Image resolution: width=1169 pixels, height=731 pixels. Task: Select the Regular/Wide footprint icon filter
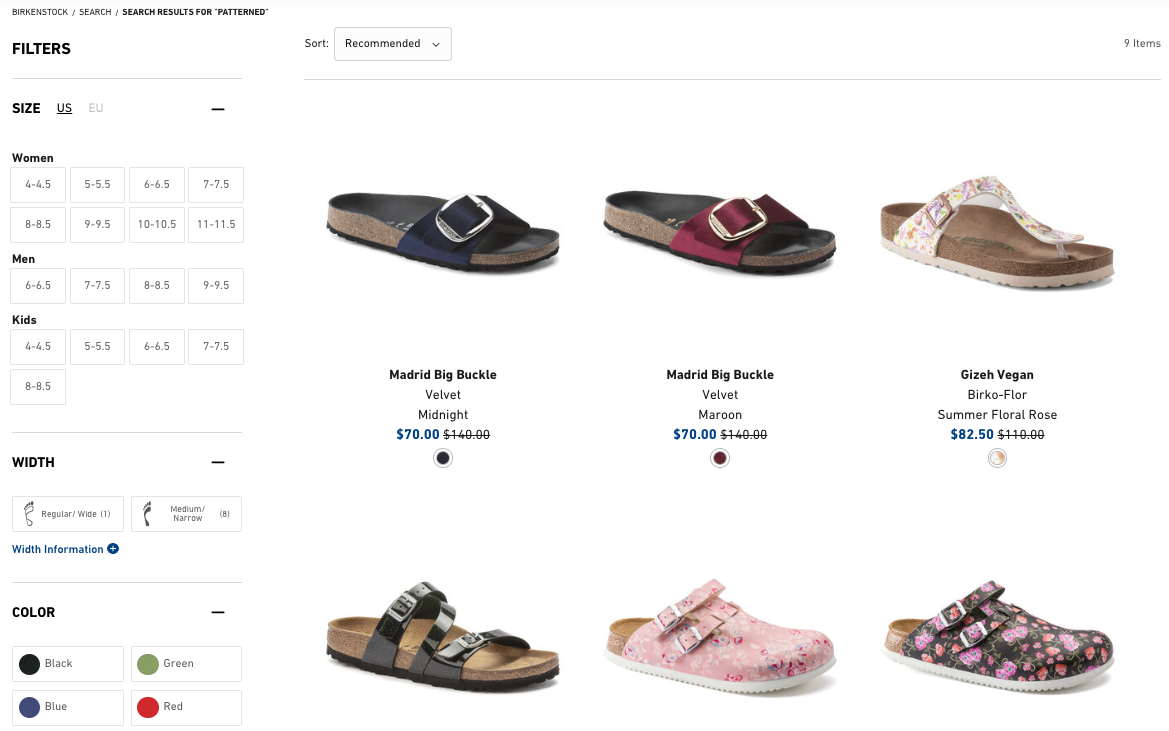coord(67,513)
